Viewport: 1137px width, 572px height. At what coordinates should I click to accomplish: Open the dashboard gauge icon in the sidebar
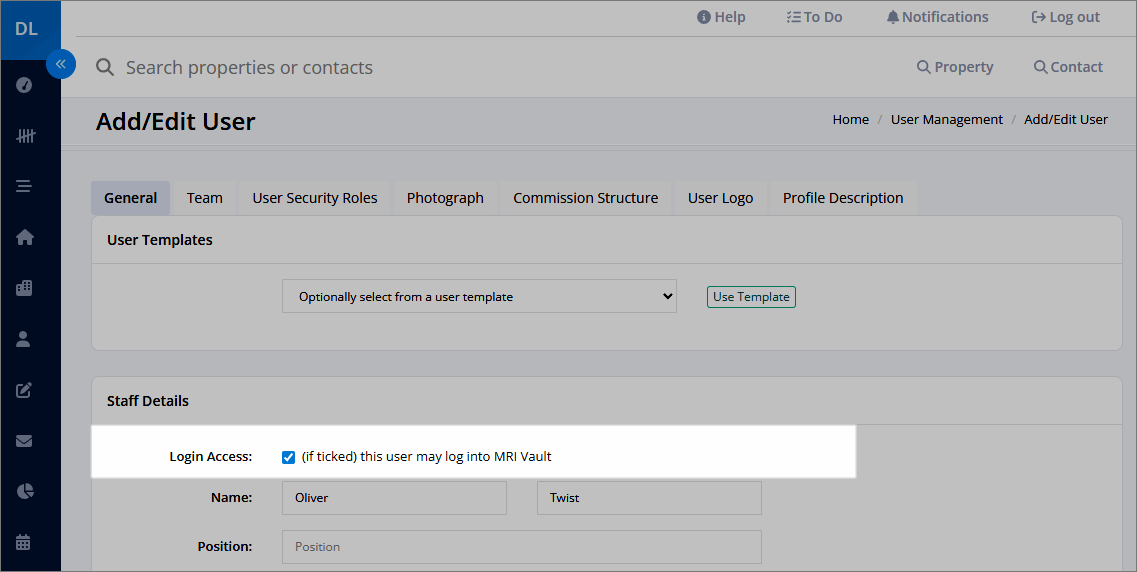24,85
